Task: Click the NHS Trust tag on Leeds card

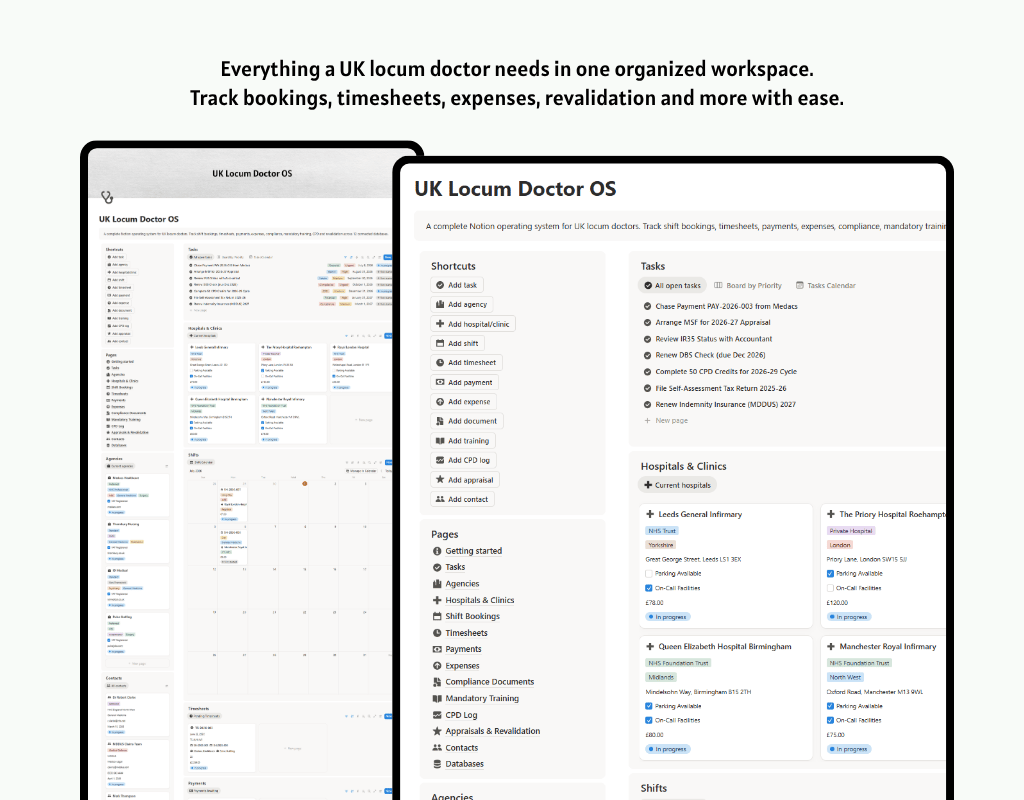Action: click(662, 531)
